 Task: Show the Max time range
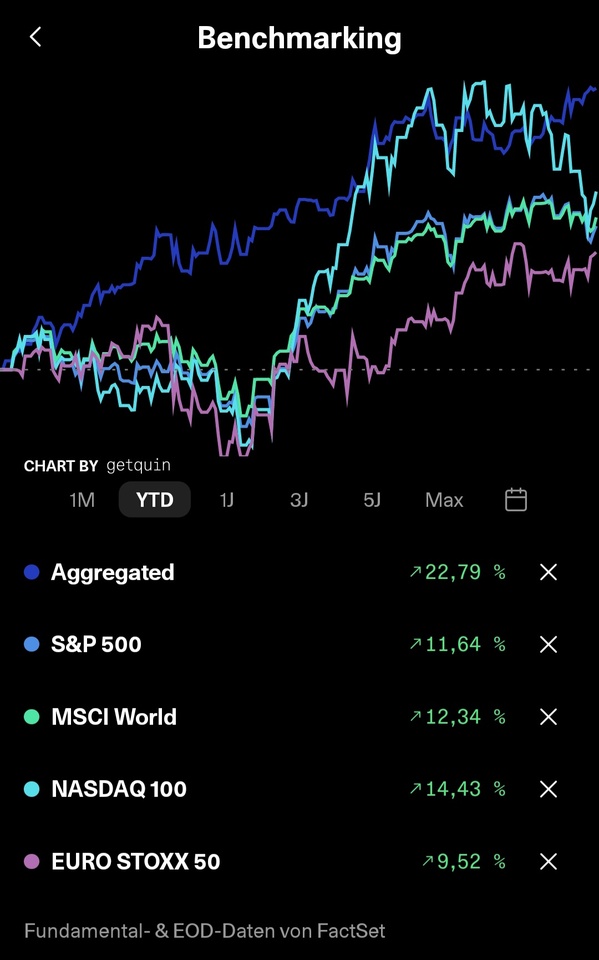pos(444,500)
